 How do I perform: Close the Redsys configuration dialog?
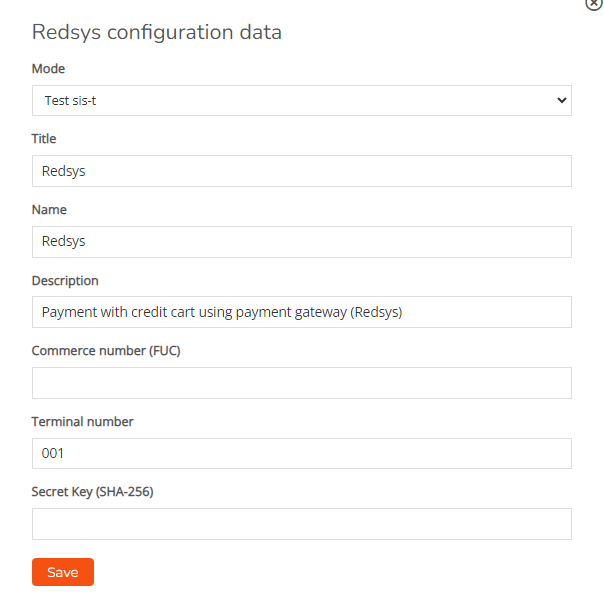[x=593, y=4]
